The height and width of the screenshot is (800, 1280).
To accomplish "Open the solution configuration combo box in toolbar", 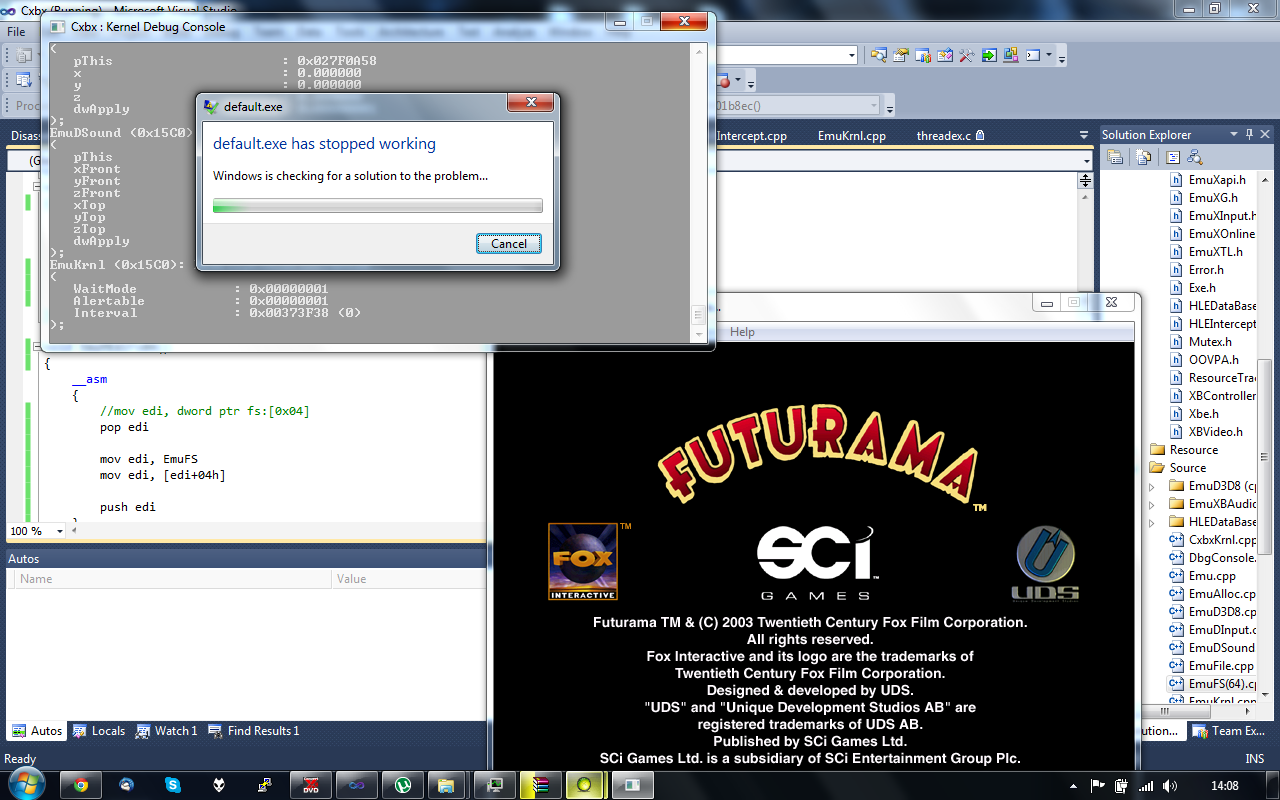I will (787, 55).
